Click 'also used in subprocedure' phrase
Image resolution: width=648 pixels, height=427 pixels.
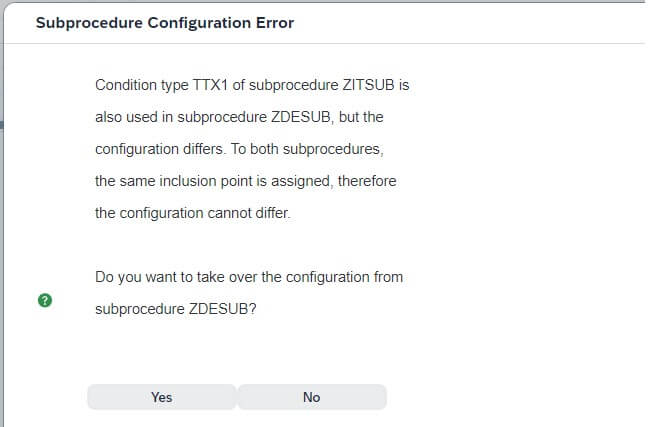181,117
